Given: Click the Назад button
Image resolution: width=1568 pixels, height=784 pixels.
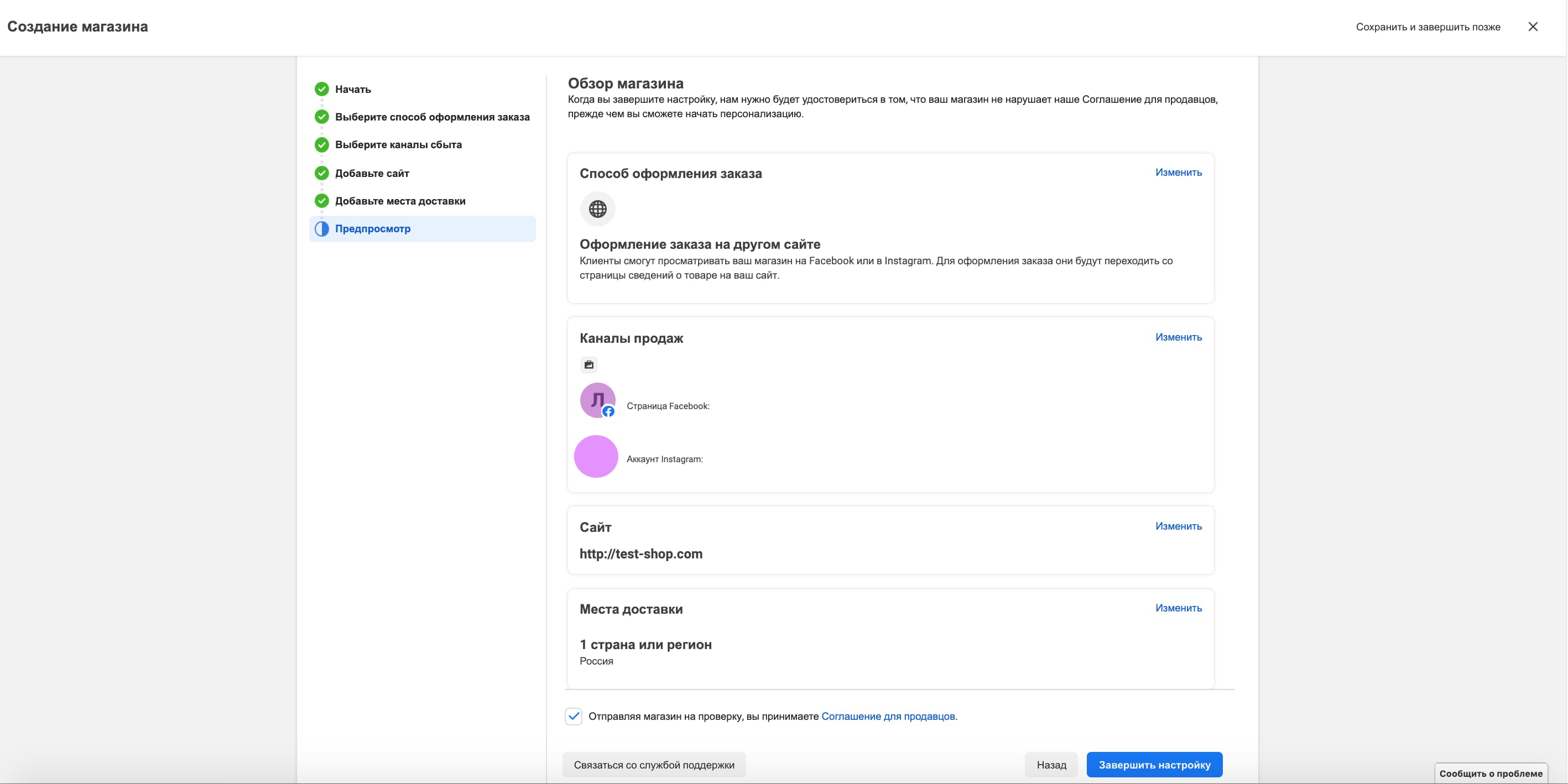Looking at the screenshot, I should (x=1051, y=765).
